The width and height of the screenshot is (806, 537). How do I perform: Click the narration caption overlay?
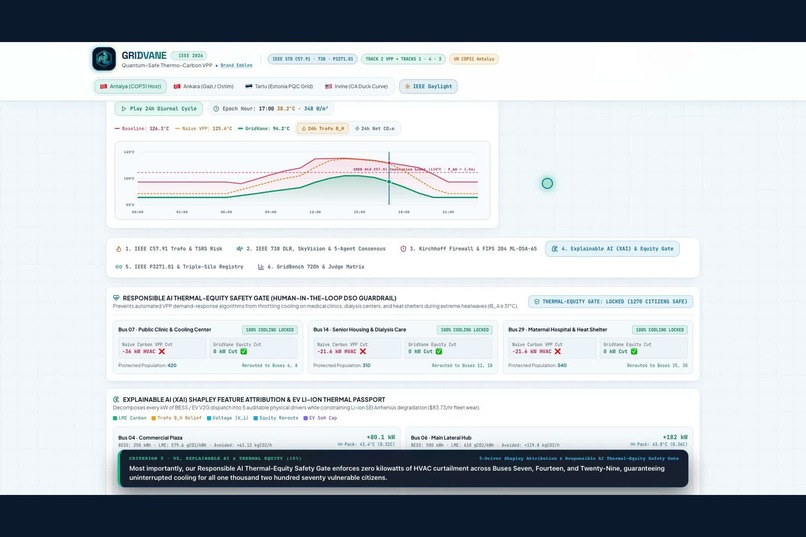pyautogui.click(x=403, y=469)
